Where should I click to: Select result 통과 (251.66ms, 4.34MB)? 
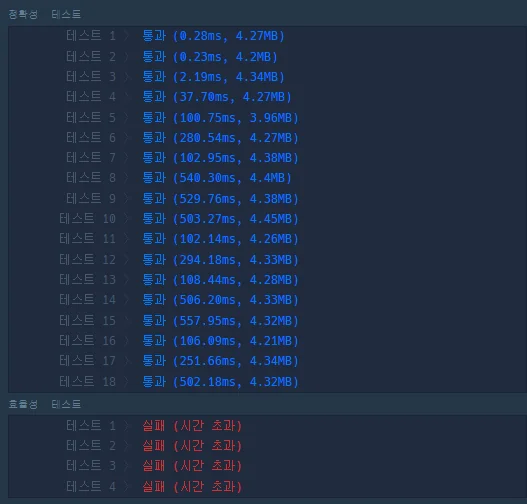tap(220, 361)
